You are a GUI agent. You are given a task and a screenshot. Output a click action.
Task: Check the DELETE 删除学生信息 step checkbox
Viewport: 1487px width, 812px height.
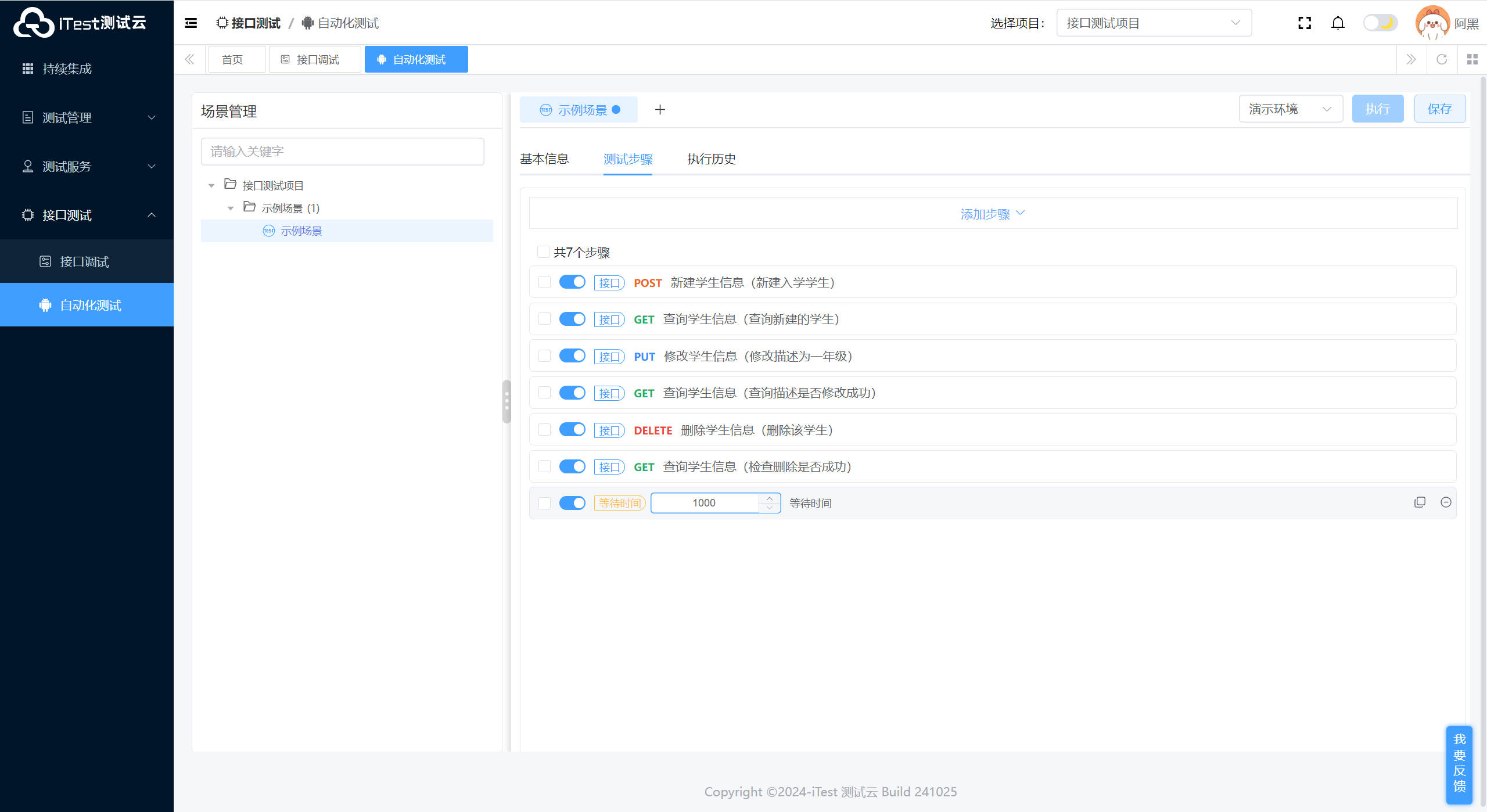tap(544, 430)
